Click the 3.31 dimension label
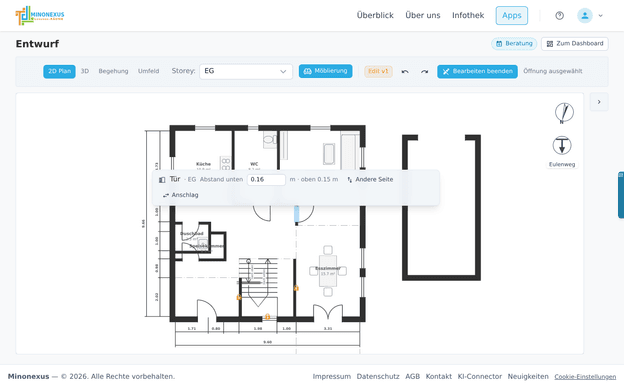 328,329
